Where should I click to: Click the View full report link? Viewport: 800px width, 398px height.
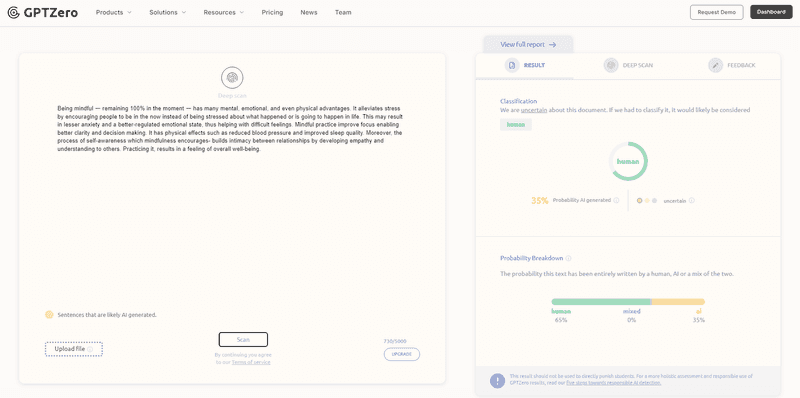[528, 44]
